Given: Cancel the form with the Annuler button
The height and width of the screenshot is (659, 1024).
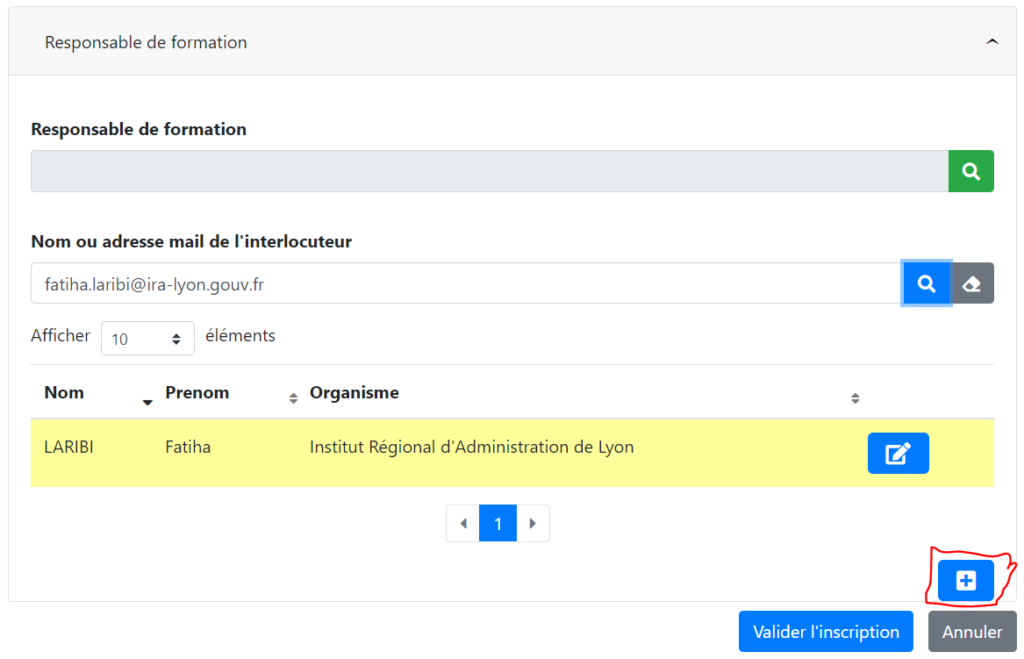Looking at the screenshot, I should [971, 631].
